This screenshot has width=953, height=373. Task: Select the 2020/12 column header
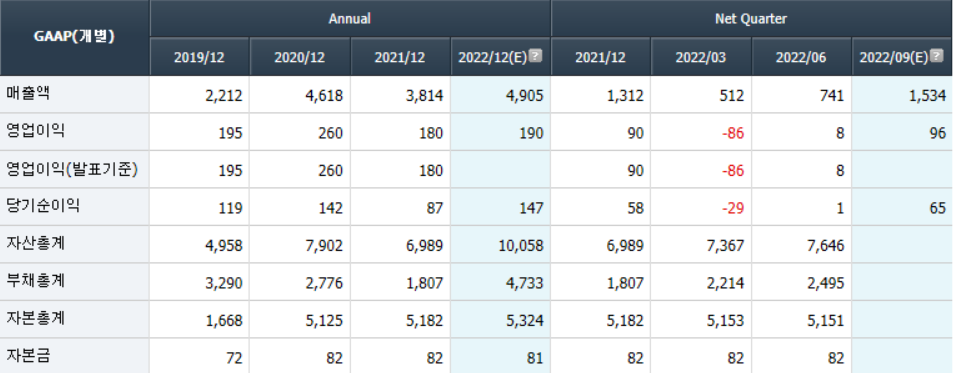(300, 57)
